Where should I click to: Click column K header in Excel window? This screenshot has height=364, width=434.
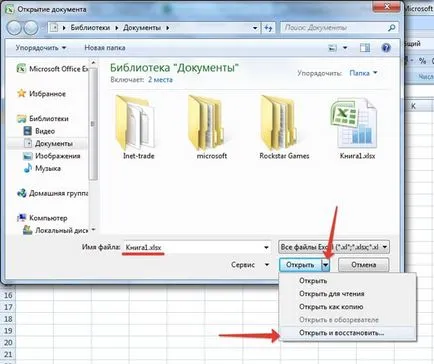tap(413, 106)
